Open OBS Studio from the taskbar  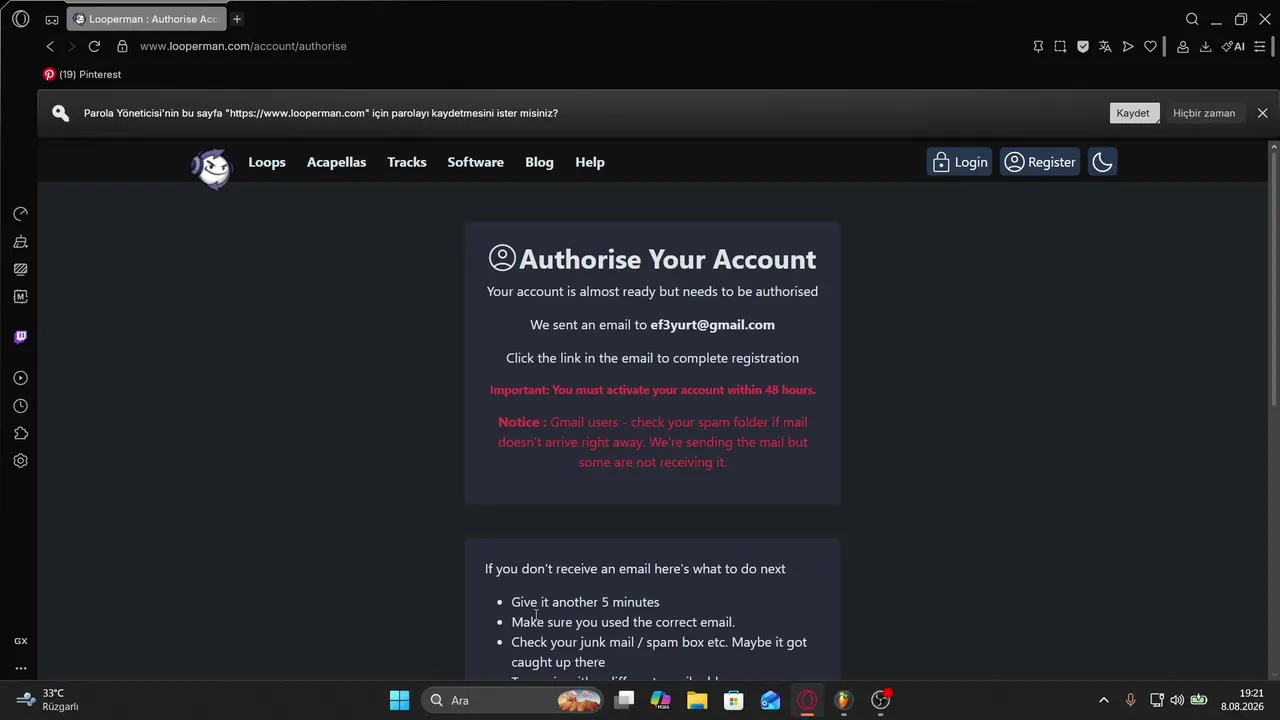(x=880, y=700)
